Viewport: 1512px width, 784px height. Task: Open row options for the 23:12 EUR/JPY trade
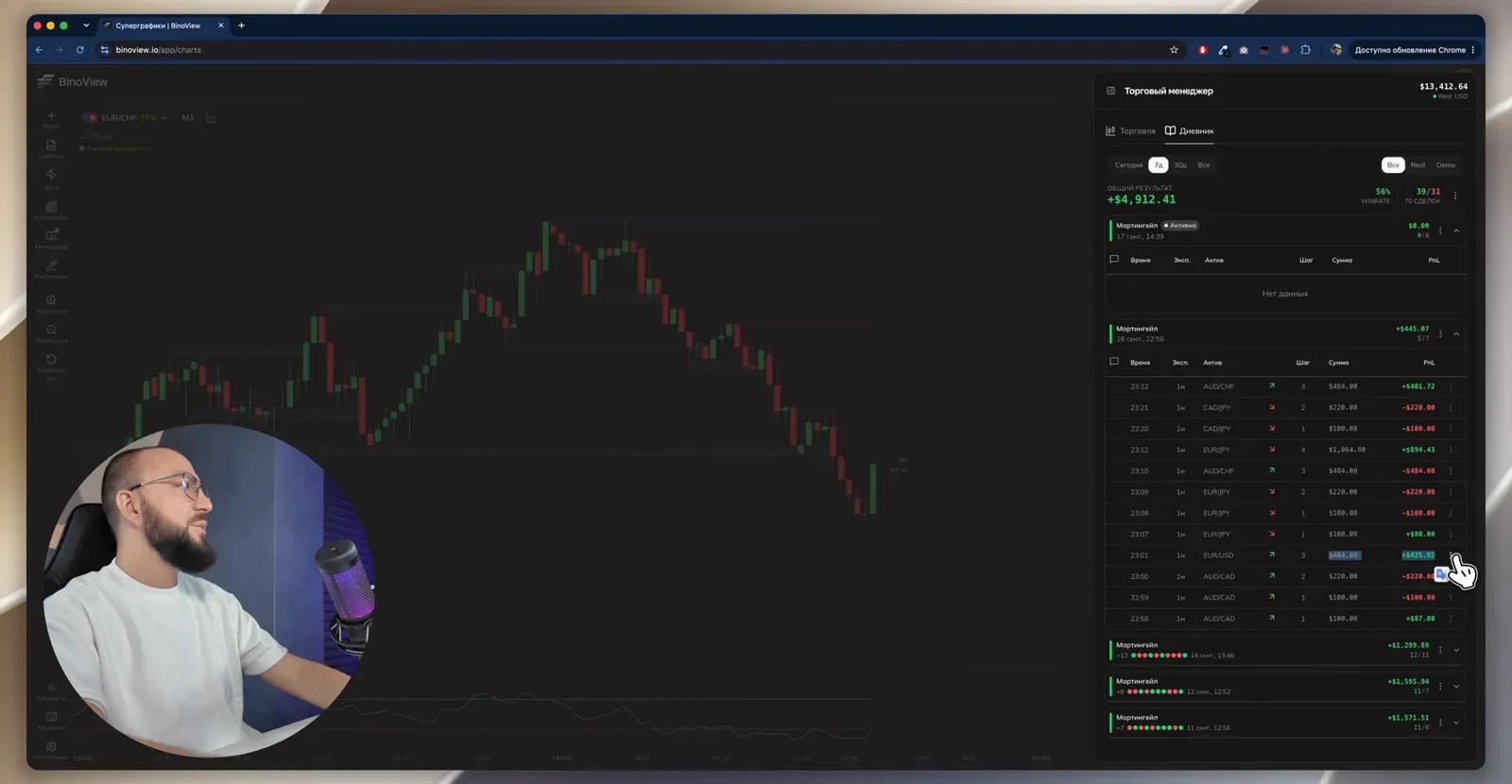(1451, 450)
